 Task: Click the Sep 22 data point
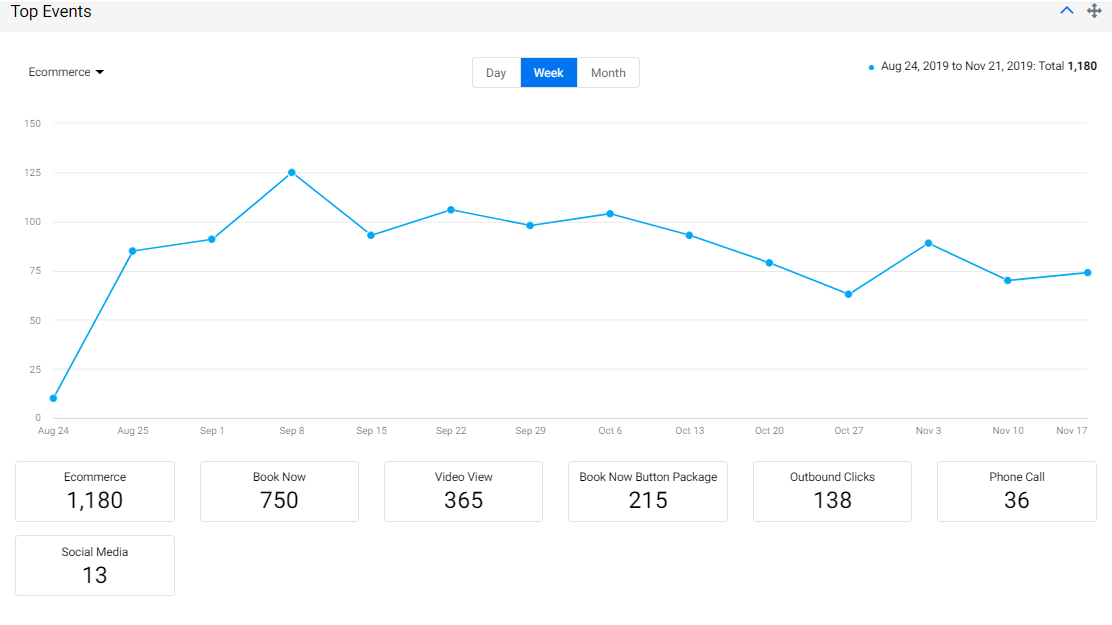[x=451, y=210]
